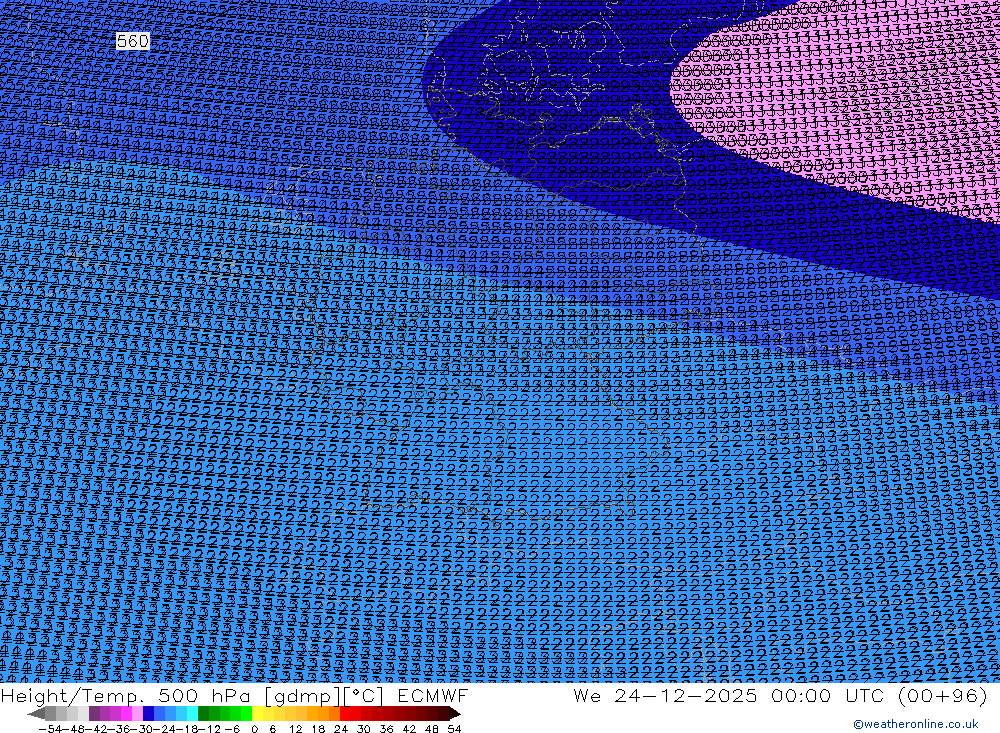The image size is (1000, 733).
Task: Click the gray left arrow of color scale
Action: (x=36, y=713)
